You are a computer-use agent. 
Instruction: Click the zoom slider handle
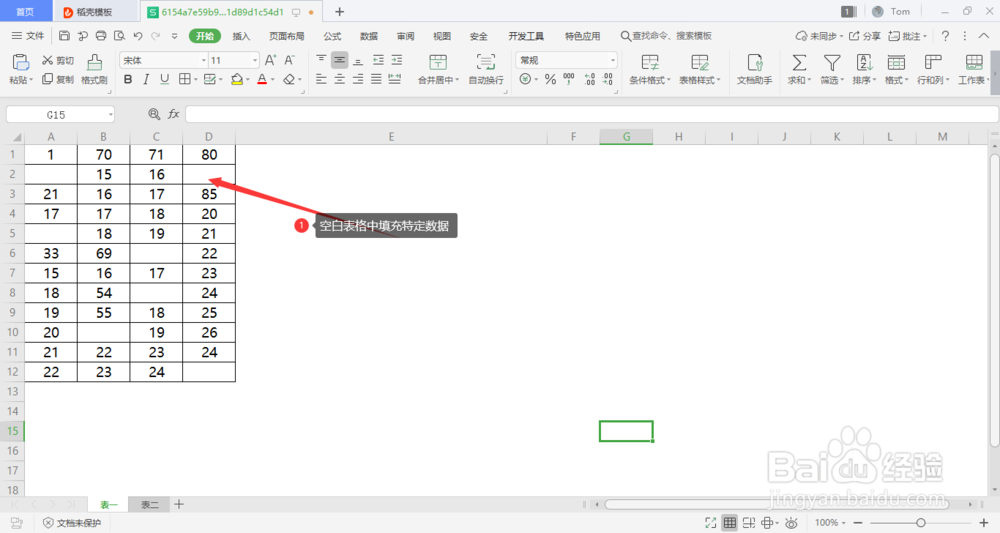point(920,523)
